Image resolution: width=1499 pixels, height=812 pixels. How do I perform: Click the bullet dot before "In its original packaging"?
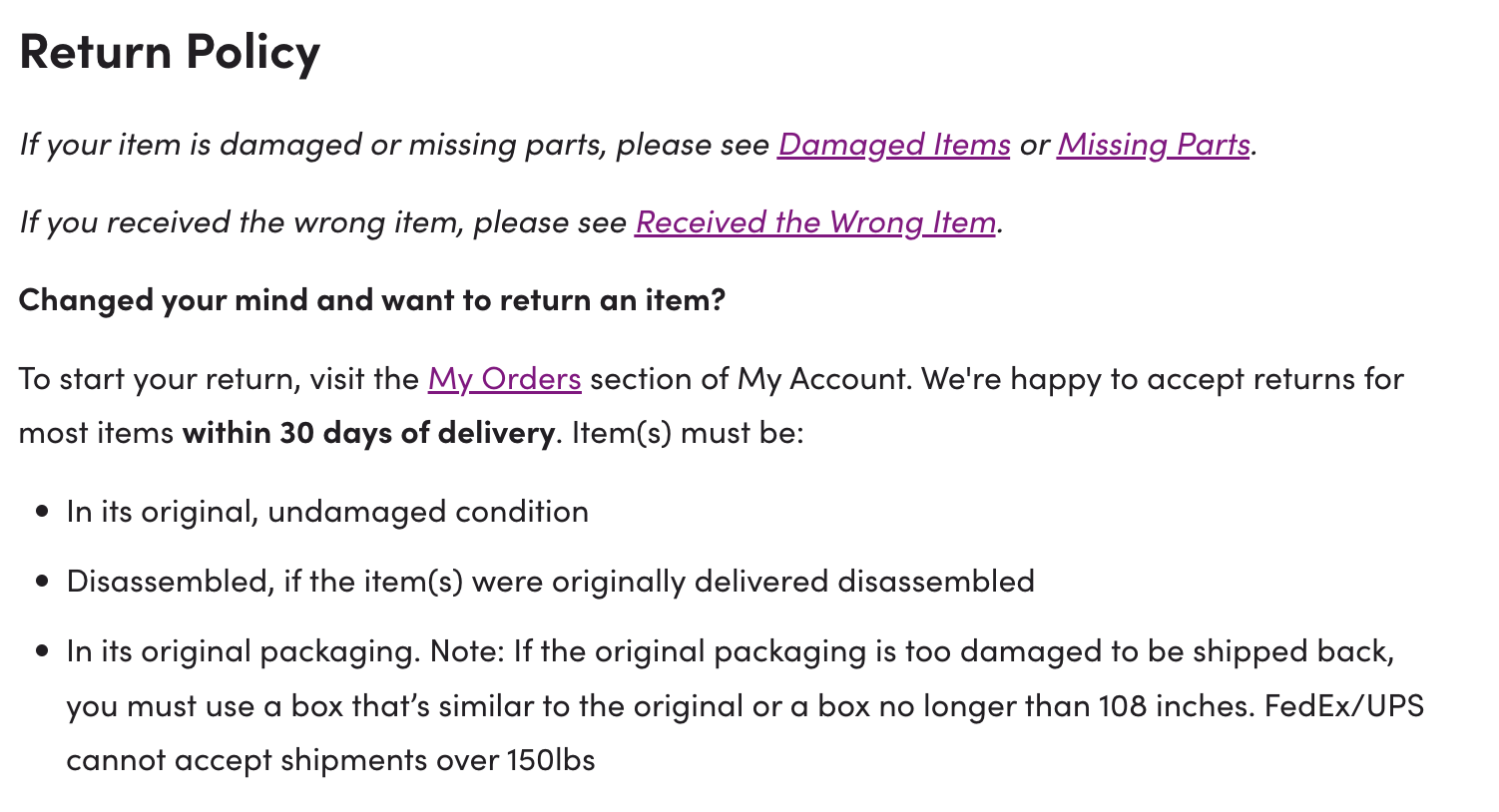coord(41,651)
